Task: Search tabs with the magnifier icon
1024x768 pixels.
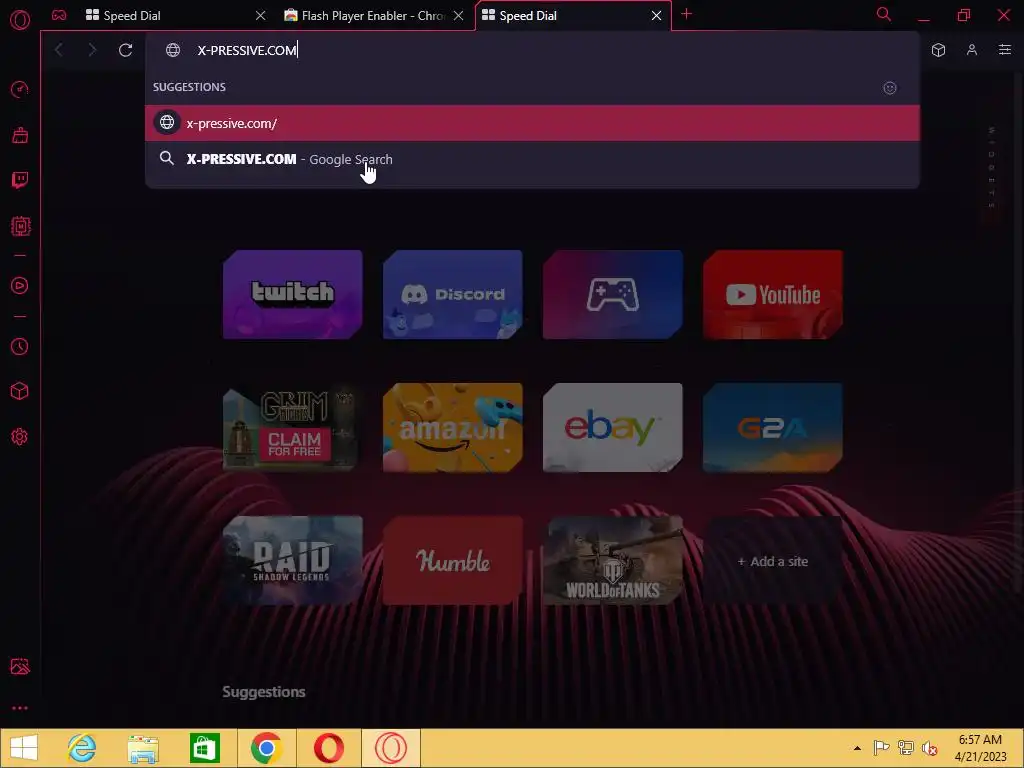Action: coord(884,14)
